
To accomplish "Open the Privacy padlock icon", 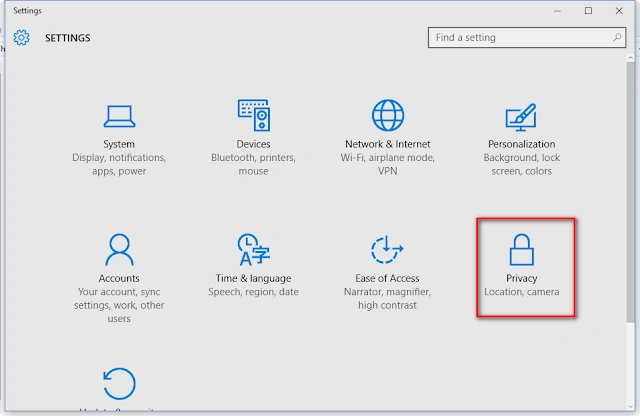I will tap(522, 249).
